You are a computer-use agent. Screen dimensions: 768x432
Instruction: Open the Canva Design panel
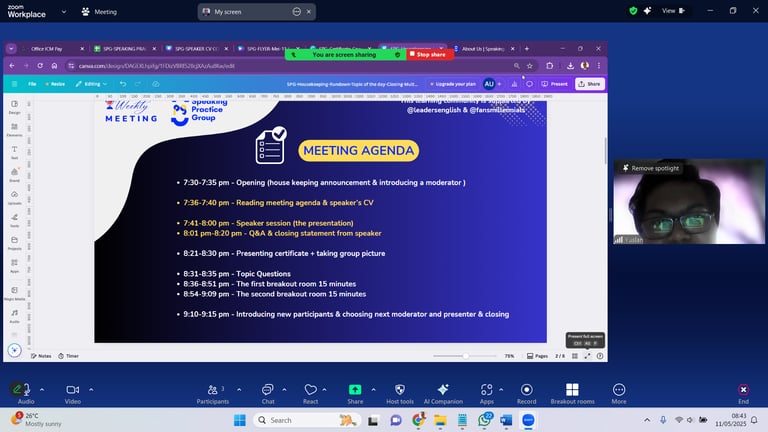(x=14, y=107)
